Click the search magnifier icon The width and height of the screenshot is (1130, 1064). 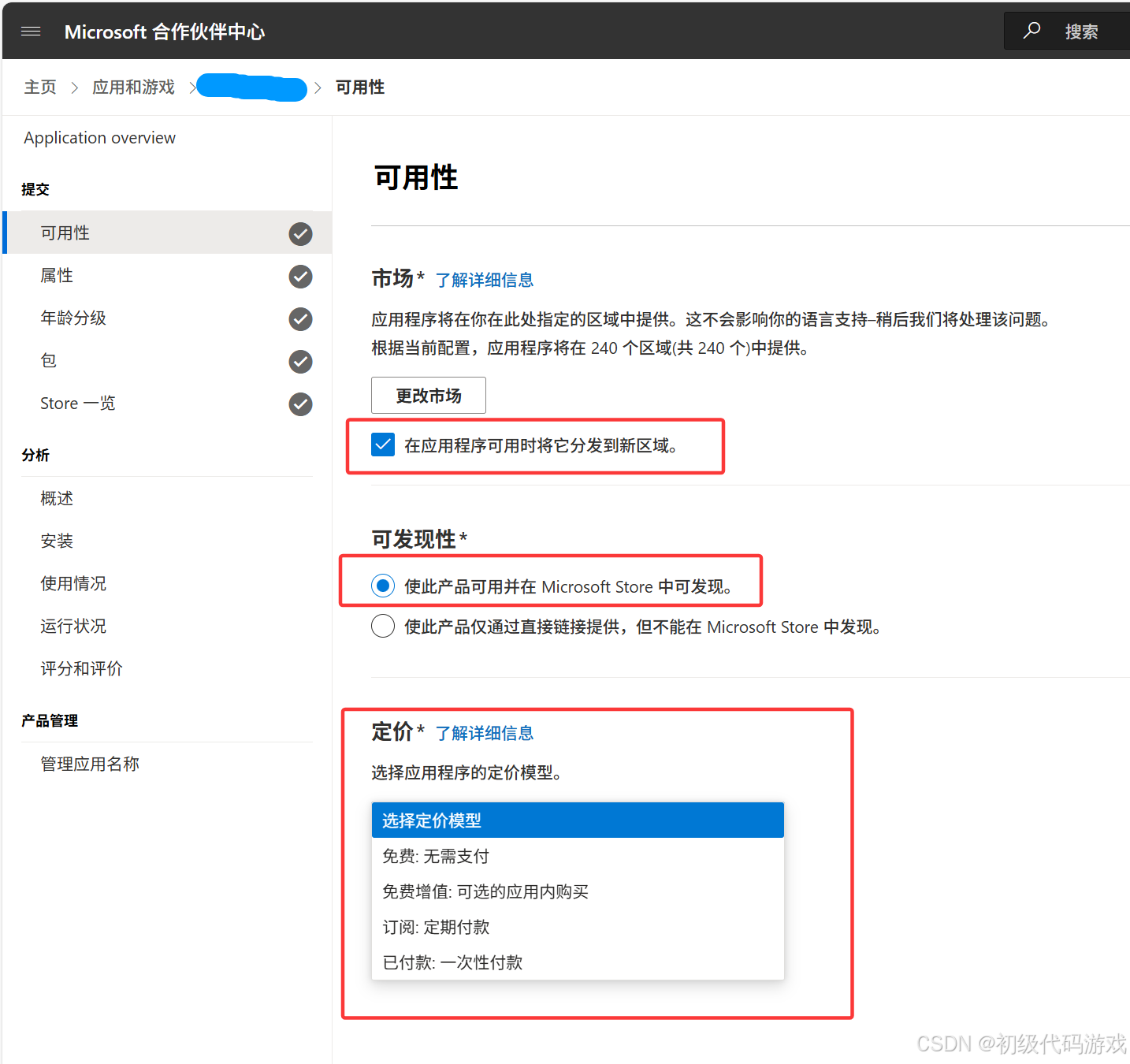(x=1031, y=31)
